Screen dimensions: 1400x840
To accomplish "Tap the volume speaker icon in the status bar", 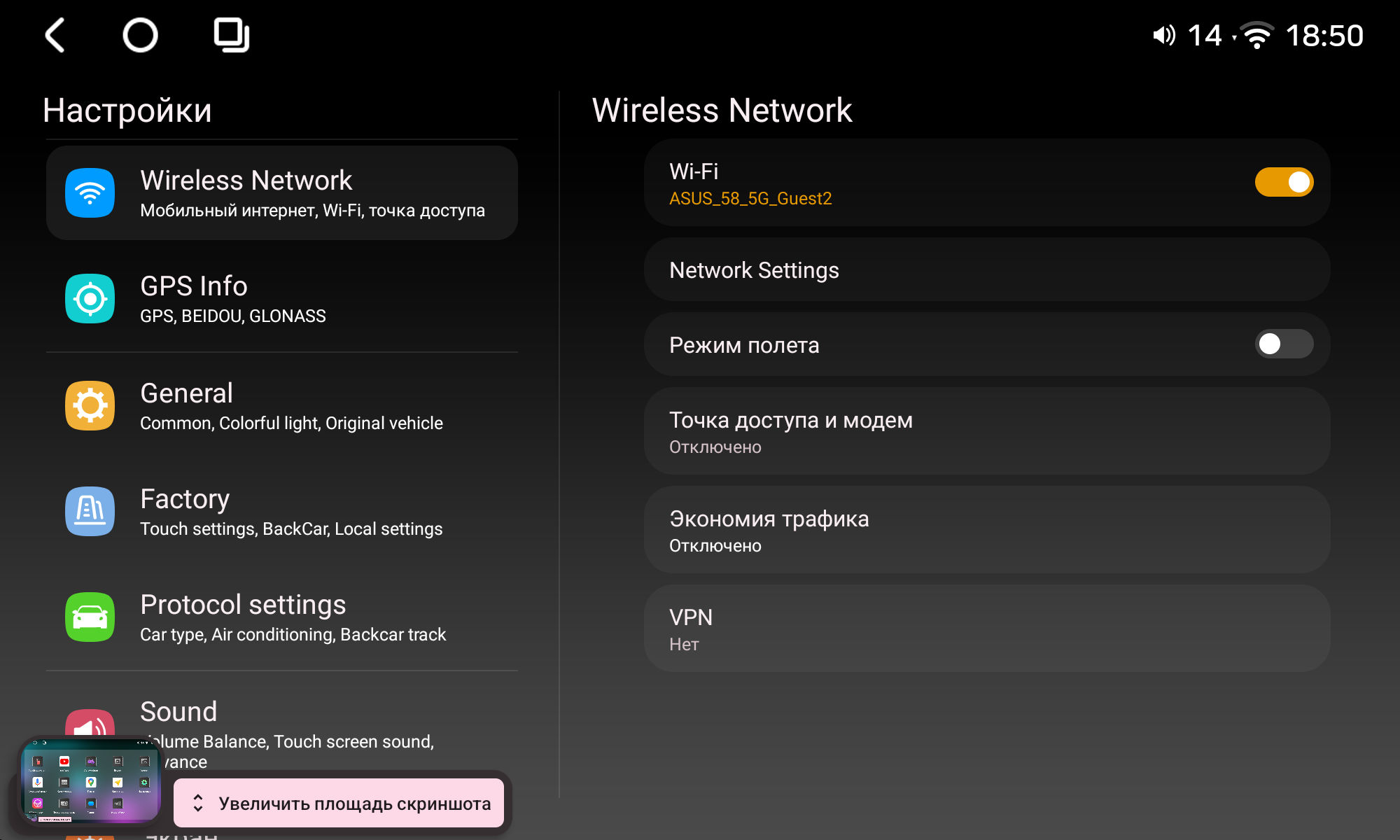I will coord(1164,35).
